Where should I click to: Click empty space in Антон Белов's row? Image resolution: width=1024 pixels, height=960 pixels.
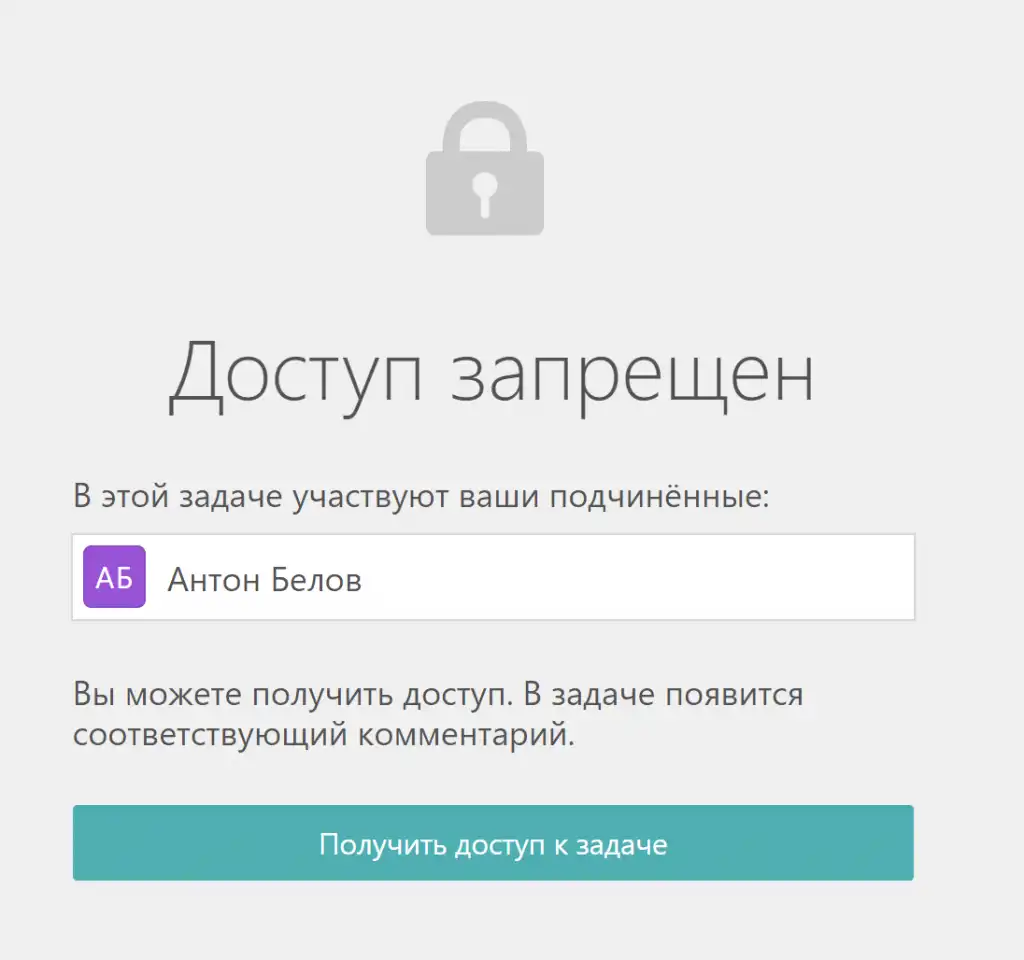(637, 577)
